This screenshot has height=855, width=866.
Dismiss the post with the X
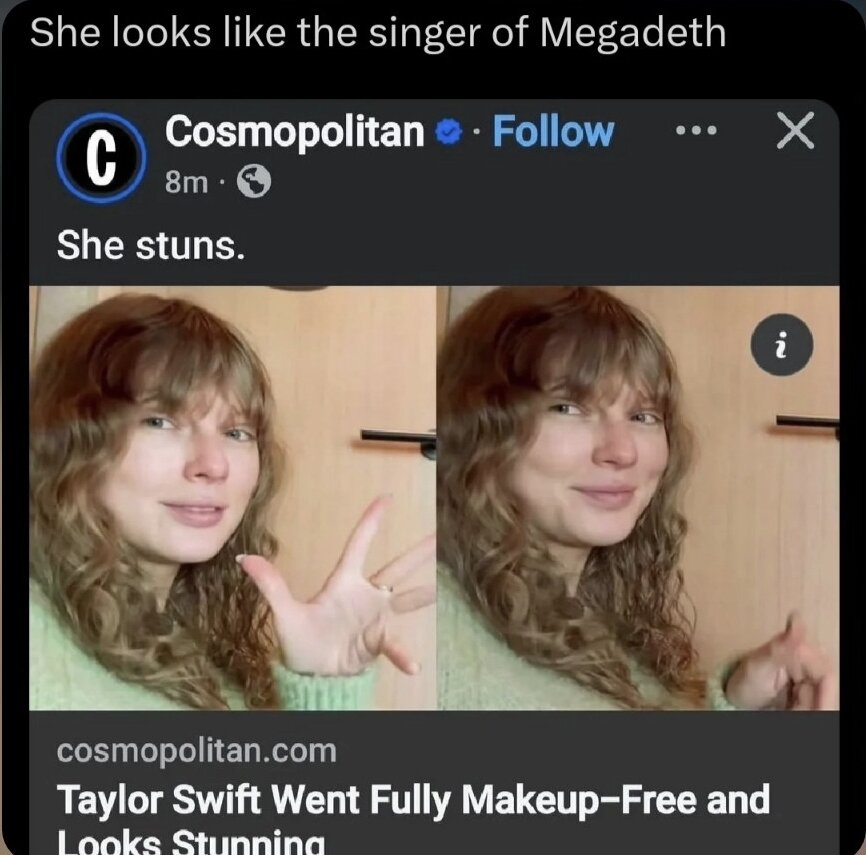point(795,132)
